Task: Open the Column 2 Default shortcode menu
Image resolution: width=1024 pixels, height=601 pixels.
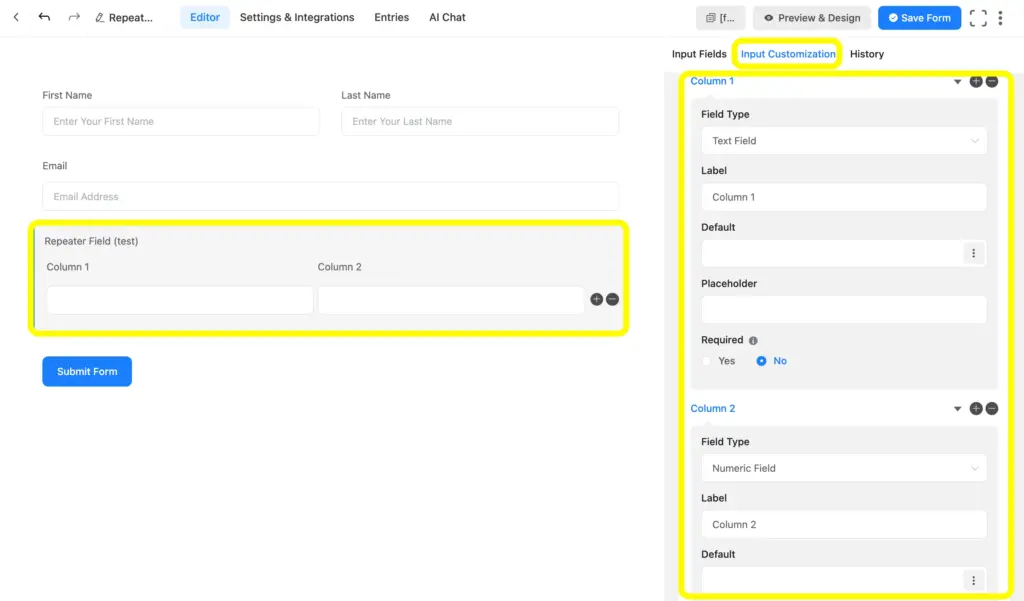Action: [x=973, y=580]
